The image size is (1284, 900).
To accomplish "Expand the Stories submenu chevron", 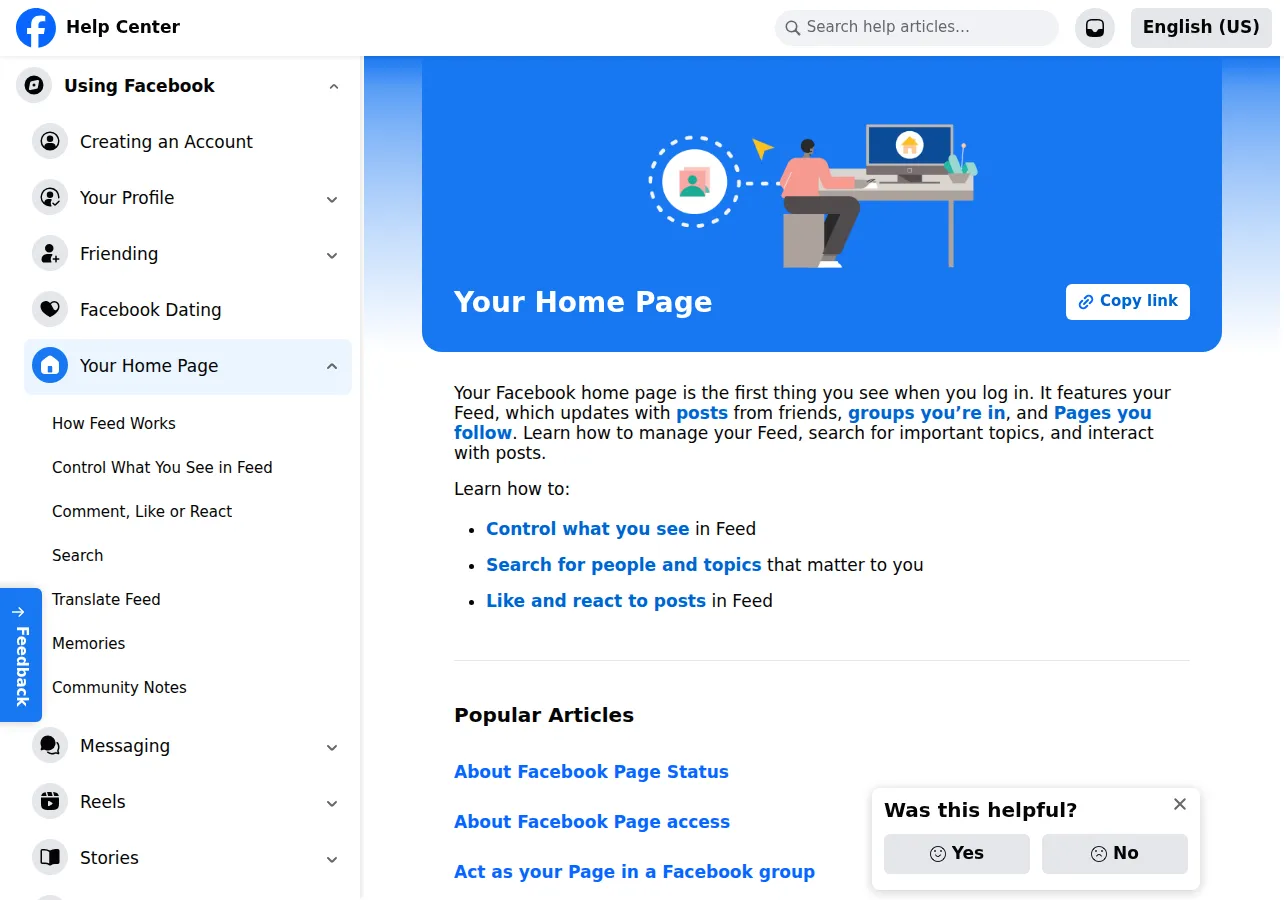I will click(x=332, y=859).
